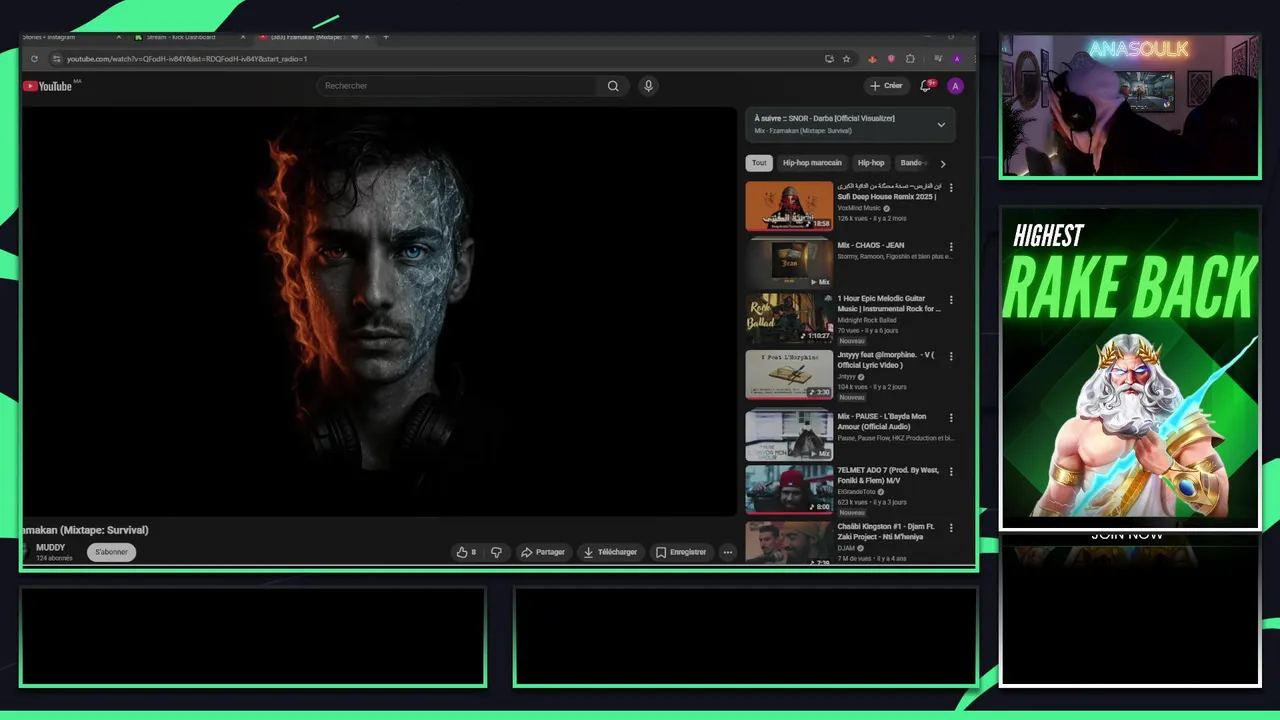Open options menu for 7ELMET ADO 7
Screen dimensions: 1280x720
[x=951, y=471]
